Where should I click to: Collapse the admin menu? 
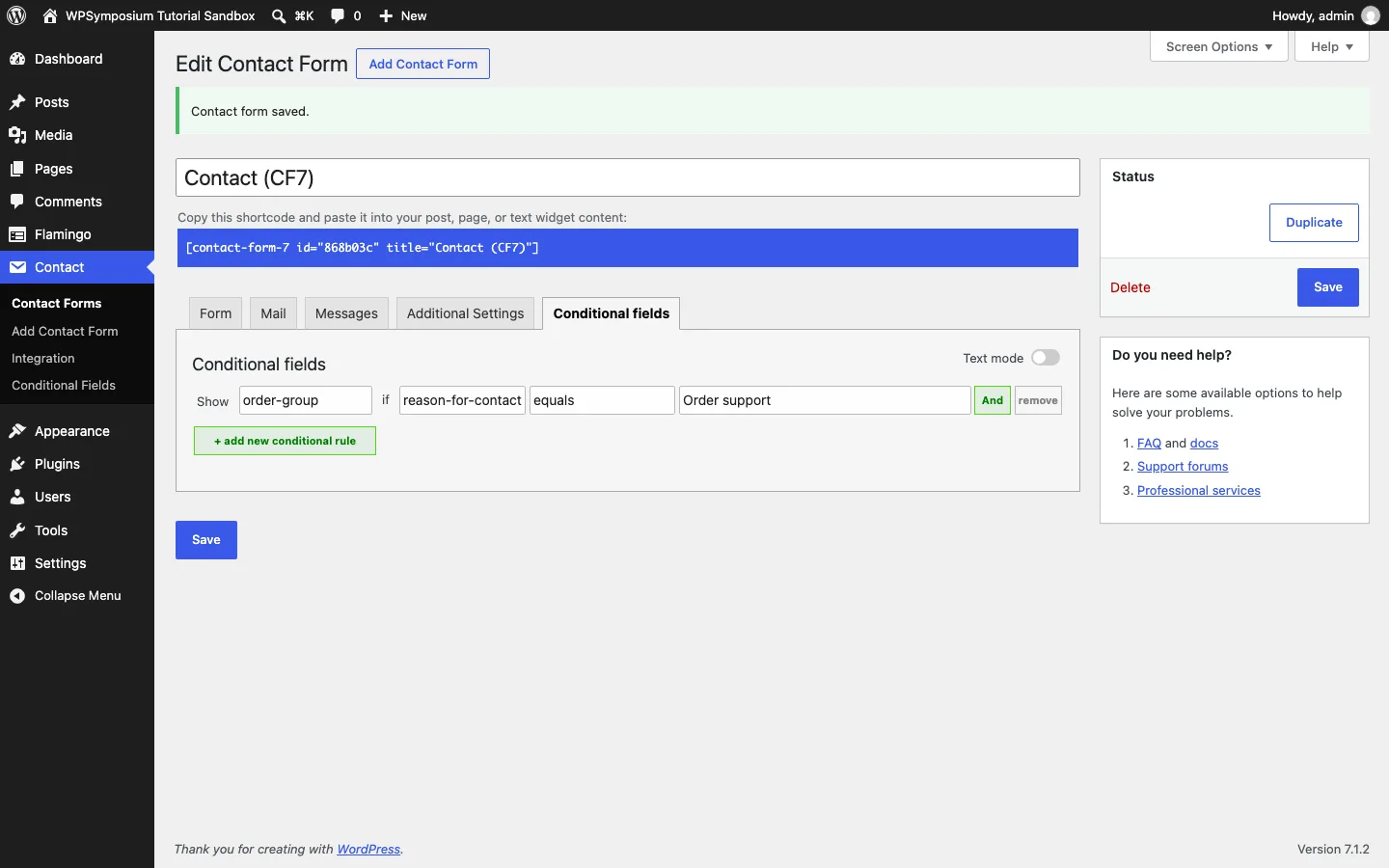[77, 596]
